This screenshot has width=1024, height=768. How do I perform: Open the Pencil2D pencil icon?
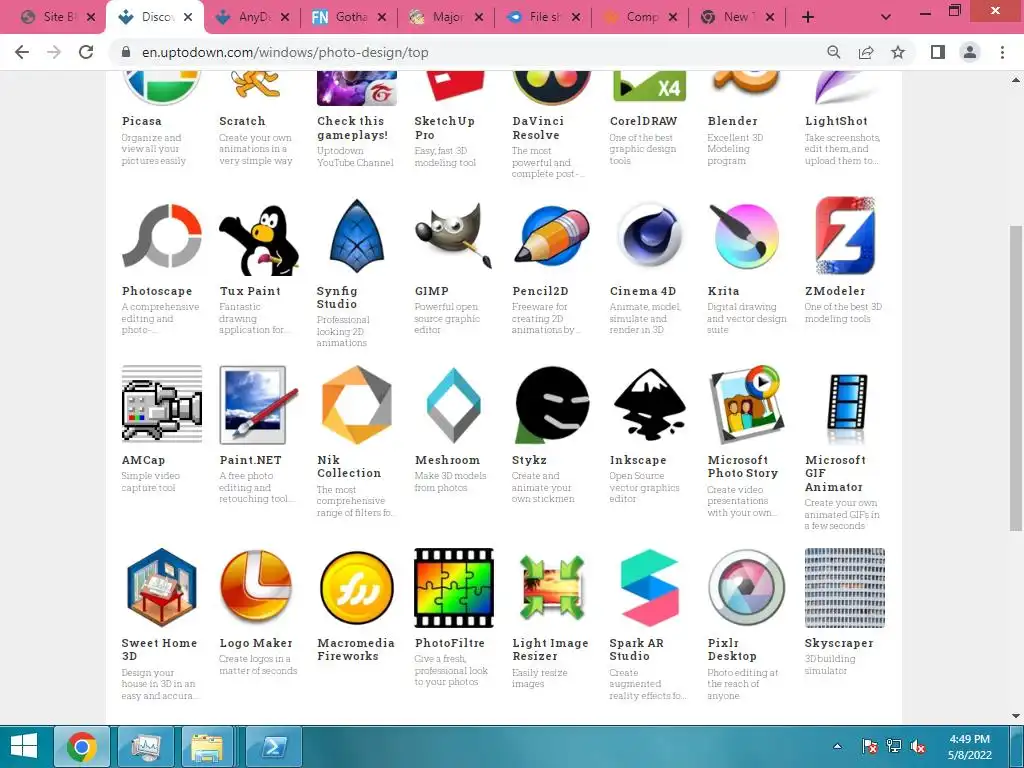coord(552,235)
